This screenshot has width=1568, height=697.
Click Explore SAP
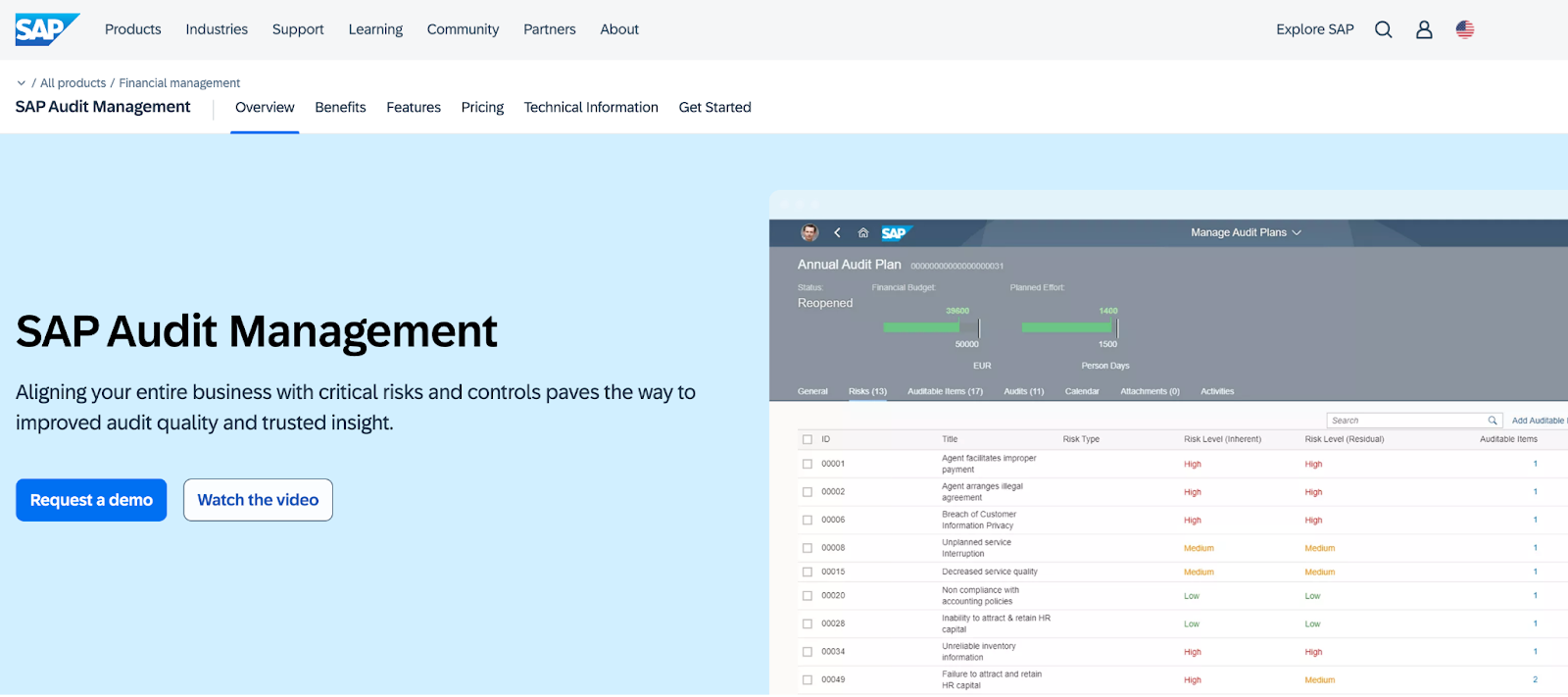[x=1315, y=29]
